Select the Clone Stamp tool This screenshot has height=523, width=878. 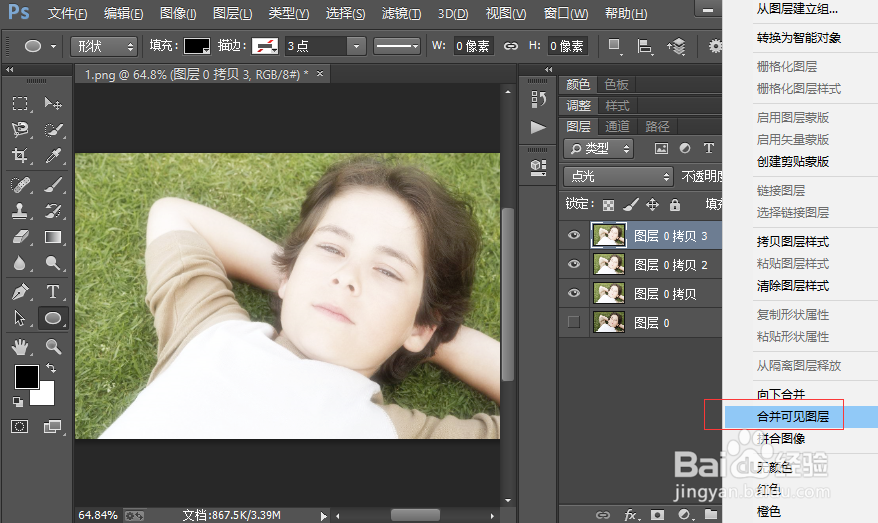pyautogui.click(x=20, y=211)
